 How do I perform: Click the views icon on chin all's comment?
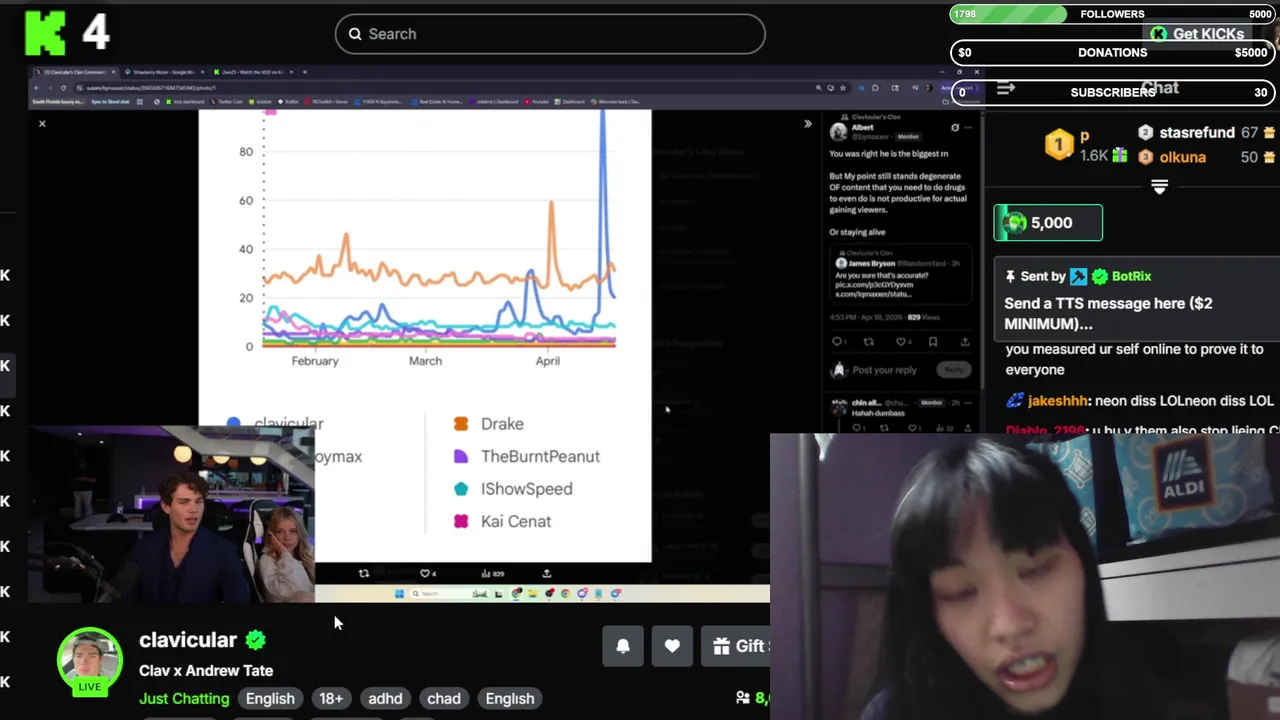941,428
